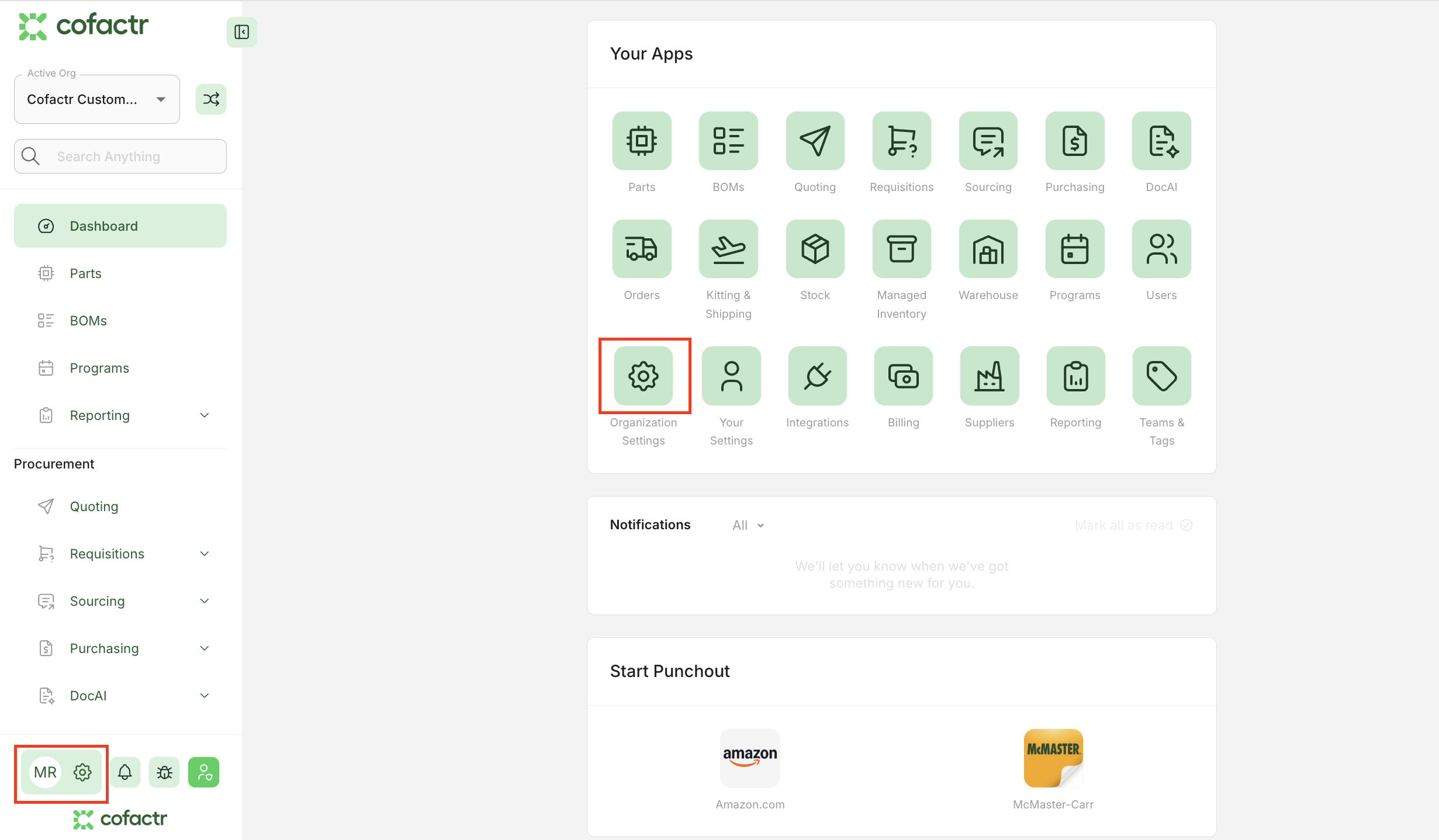Click the switch org shuffle button

pyautogui.click(x=210, y=99)
